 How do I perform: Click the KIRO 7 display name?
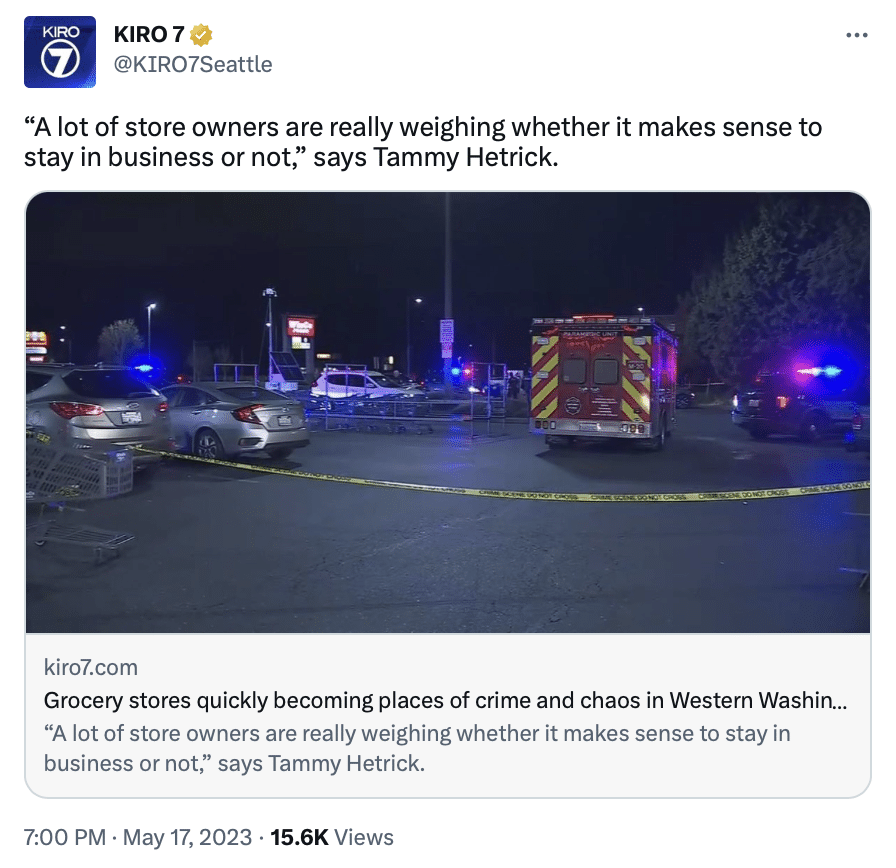[149, 34]
